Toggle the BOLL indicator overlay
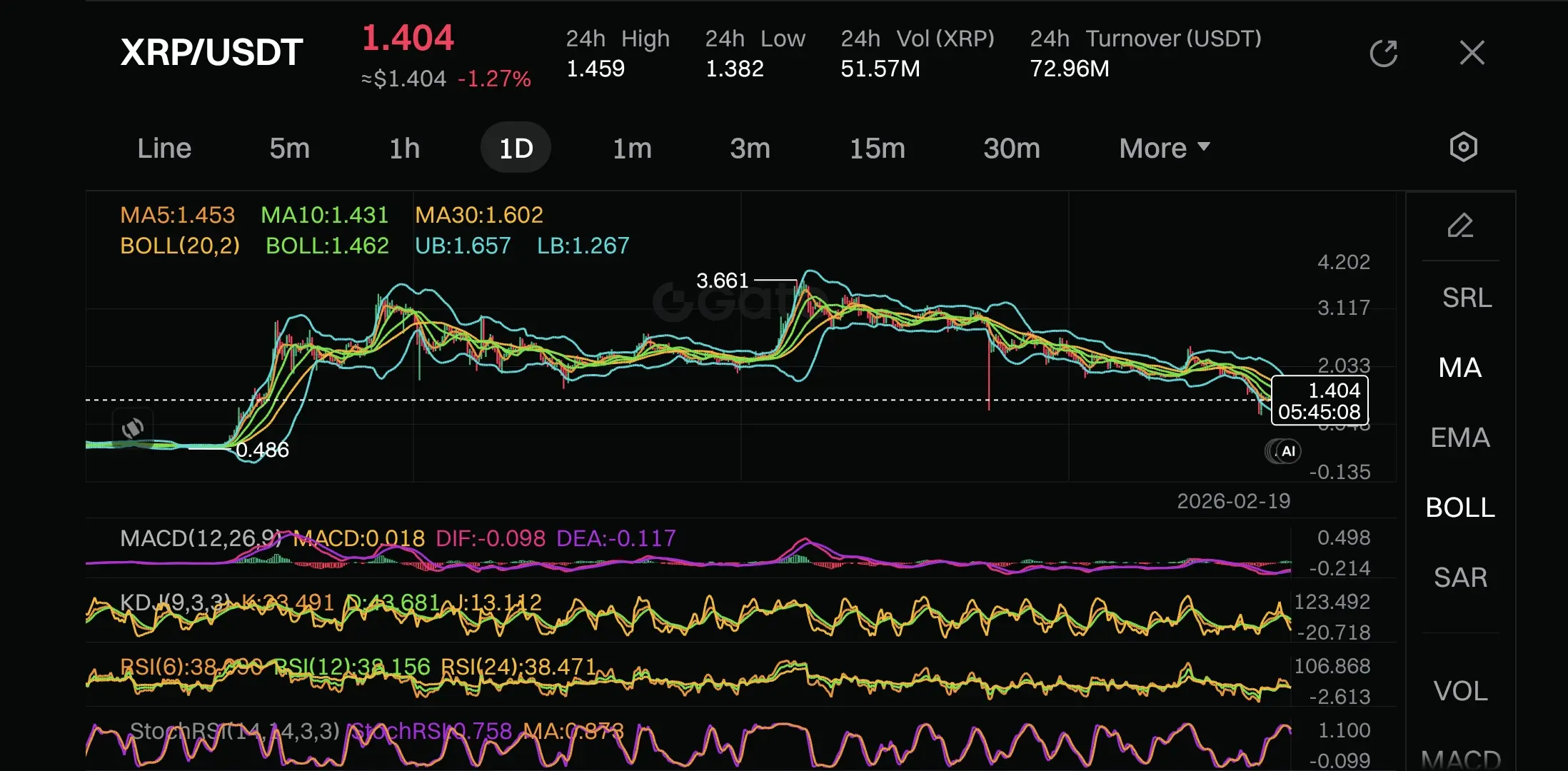The image size is (1568, 771). coord(1459,508)
